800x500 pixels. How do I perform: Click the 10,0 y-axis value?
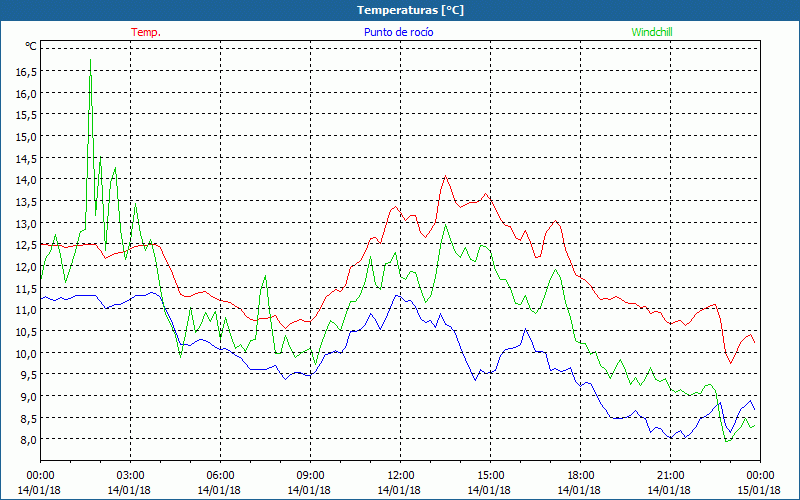pos(27,353)
